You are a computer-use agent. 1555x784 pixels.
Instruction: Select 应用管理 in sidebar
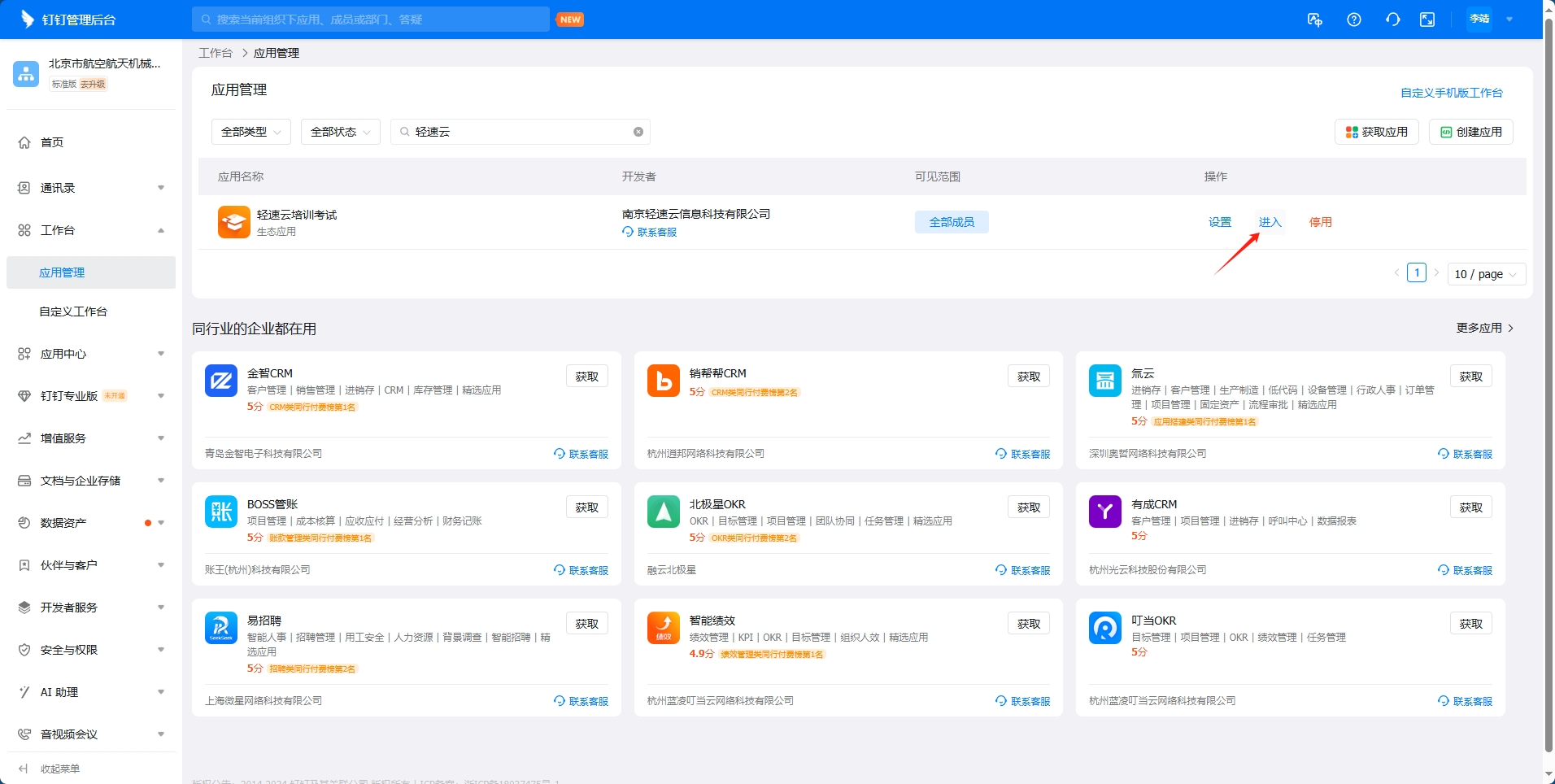[x=91, y=272]
